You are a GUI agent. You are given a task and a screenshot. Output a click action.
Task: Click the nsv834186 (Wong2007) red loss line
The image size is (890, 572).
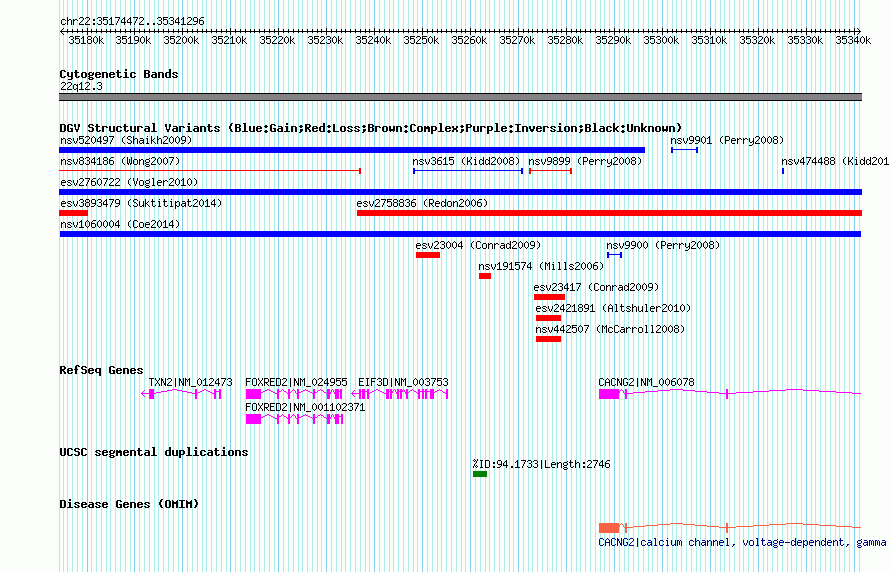210,171
